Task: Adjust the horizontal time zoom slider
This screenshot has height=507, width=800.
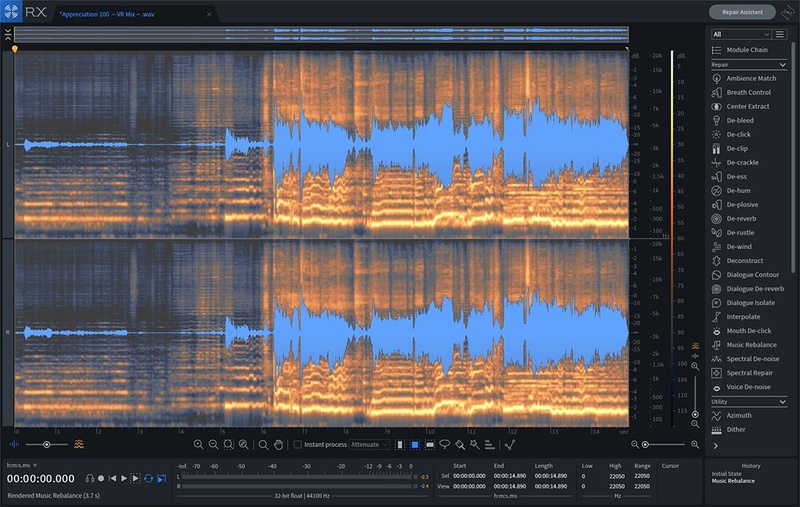Action: coord(665,445)
